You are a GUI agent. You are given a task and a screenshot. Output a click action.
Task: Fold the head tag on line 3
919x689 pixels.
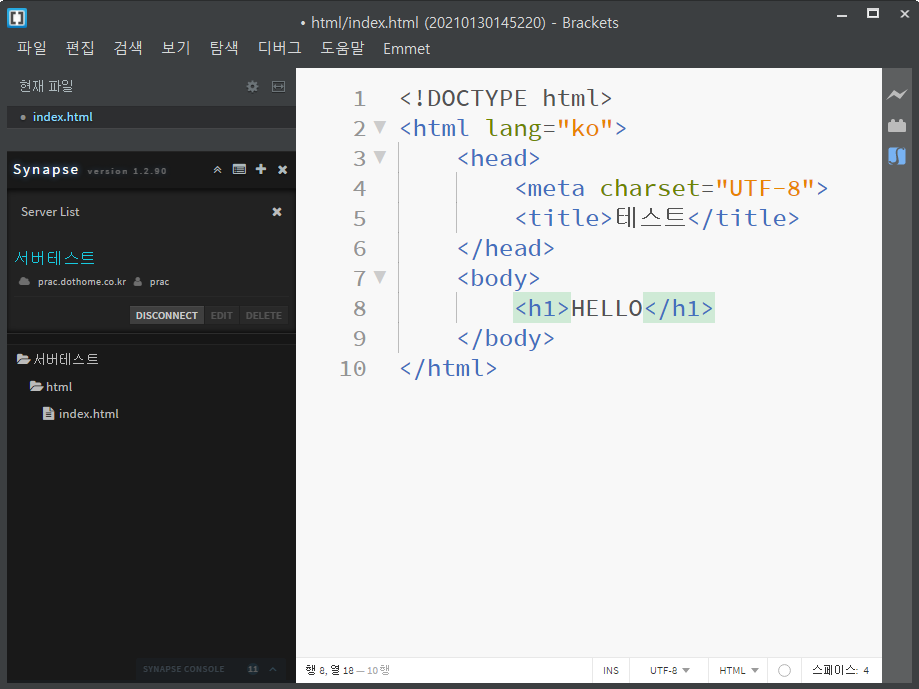point(380,156)
